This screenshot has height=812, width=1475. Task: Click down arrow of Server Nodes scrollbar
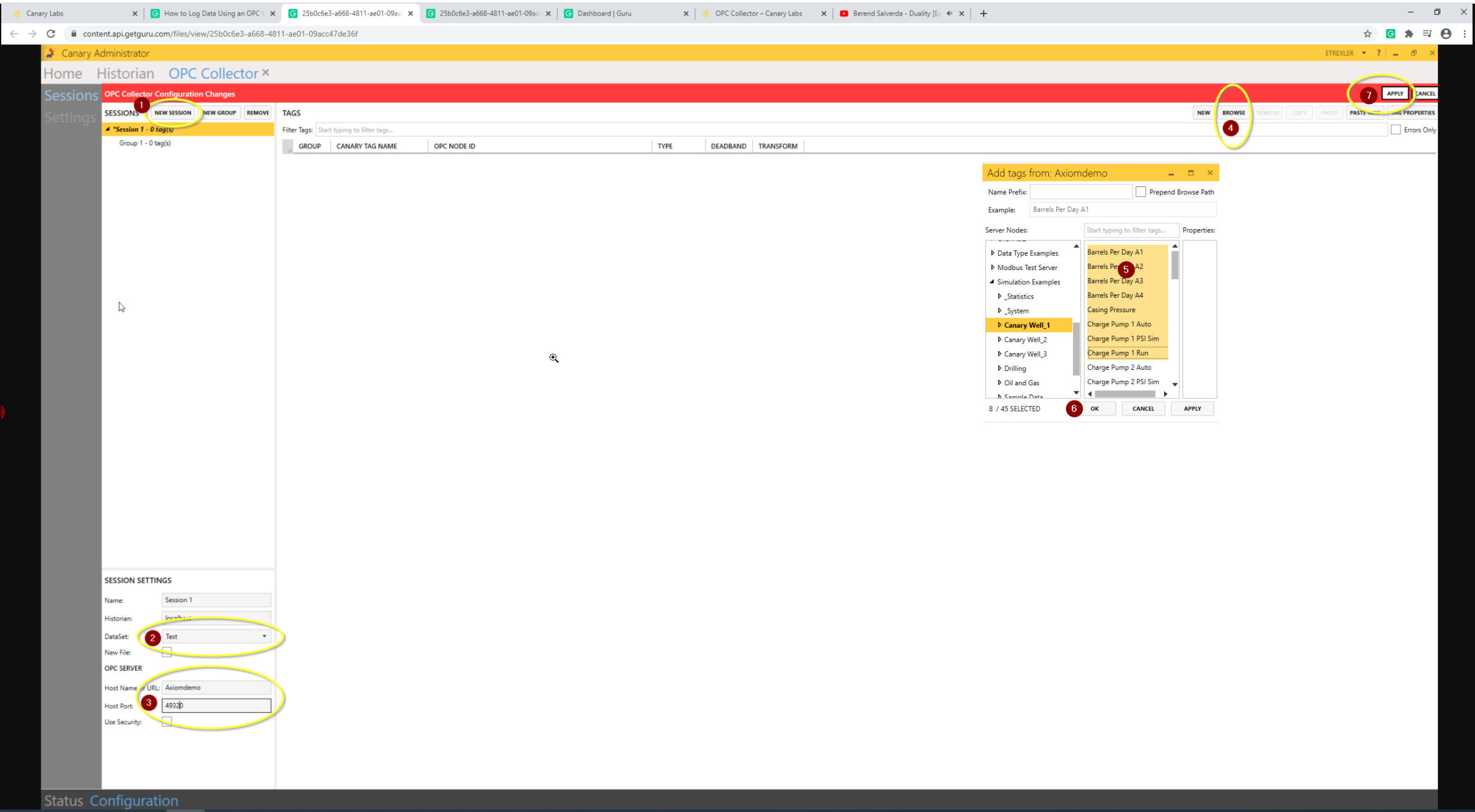[1076, 393]
